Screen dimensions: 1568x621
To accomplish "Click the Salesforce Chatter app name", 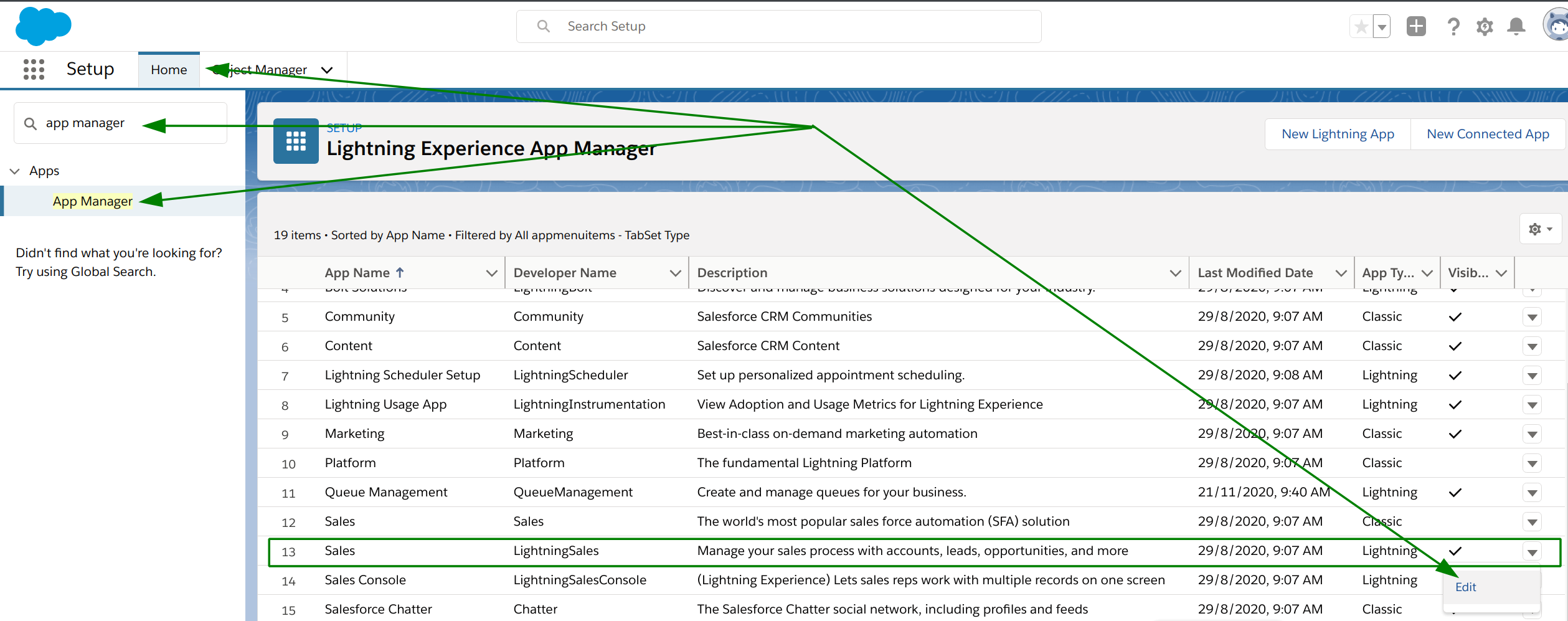I will pos(378,609).
